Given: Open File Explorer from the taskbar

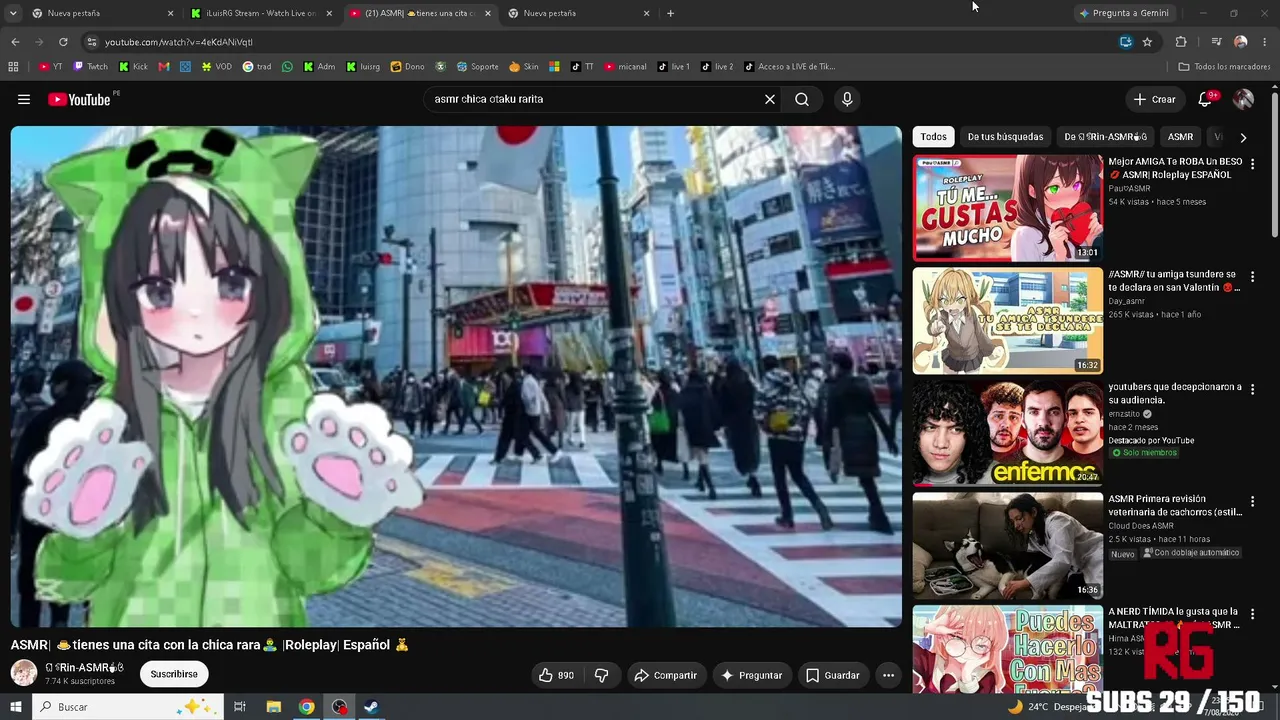Looking at the screenshot, I should [274, 707].
